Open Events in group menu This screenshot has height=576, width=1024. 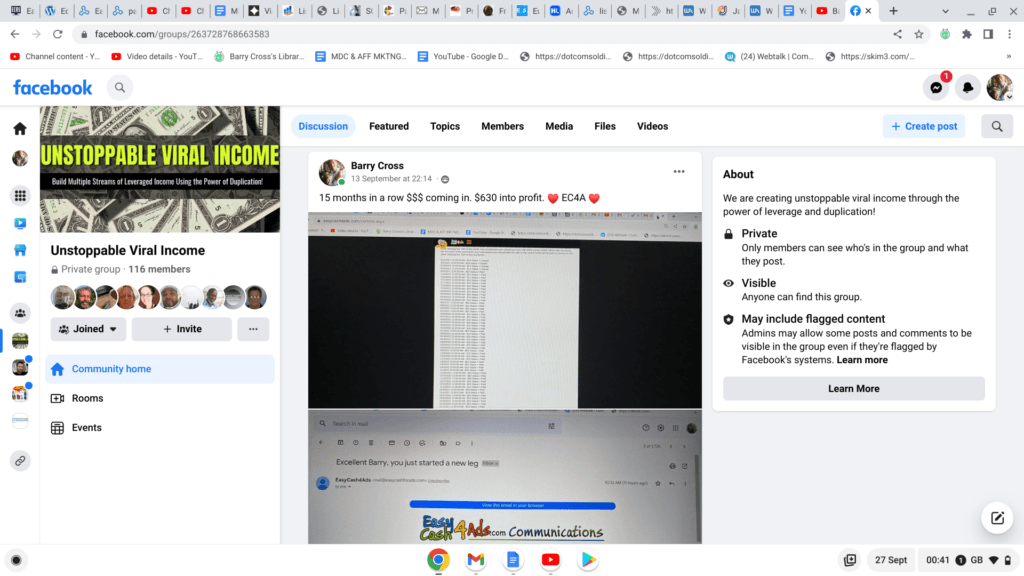pyautogui.click(x=160, y=428)
